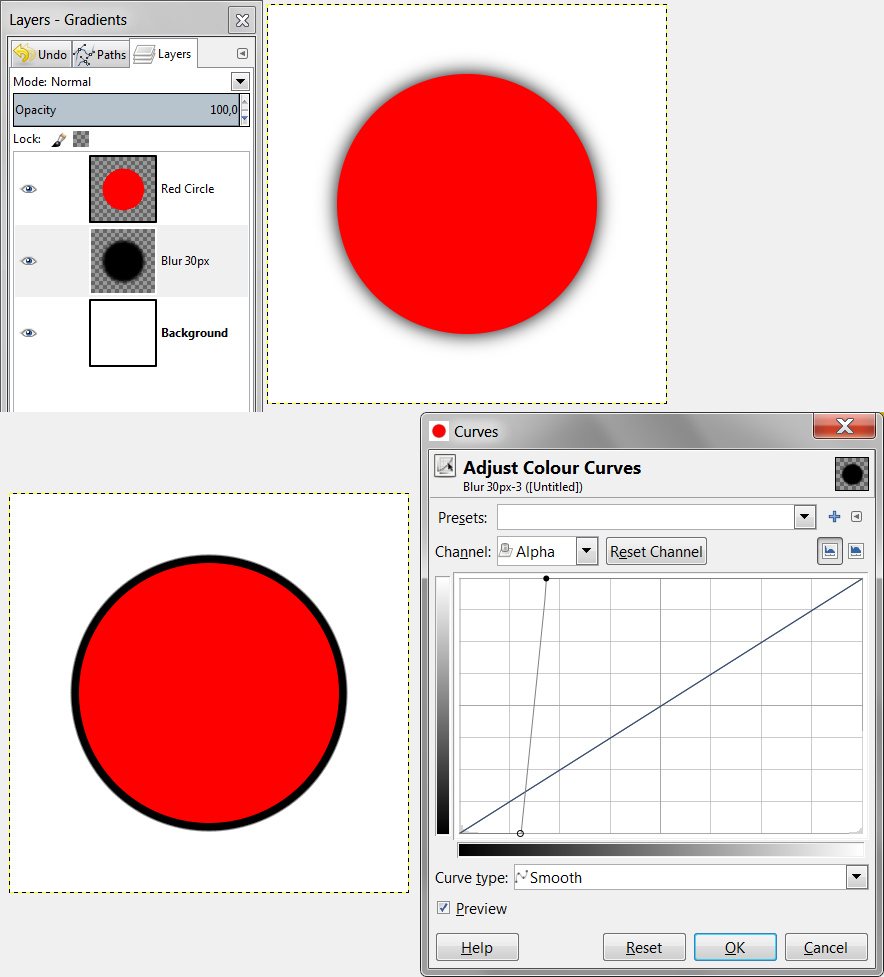884x977 pixels.
Task: Open the Channel Alpha dropdown
Action: coord(548,551)
